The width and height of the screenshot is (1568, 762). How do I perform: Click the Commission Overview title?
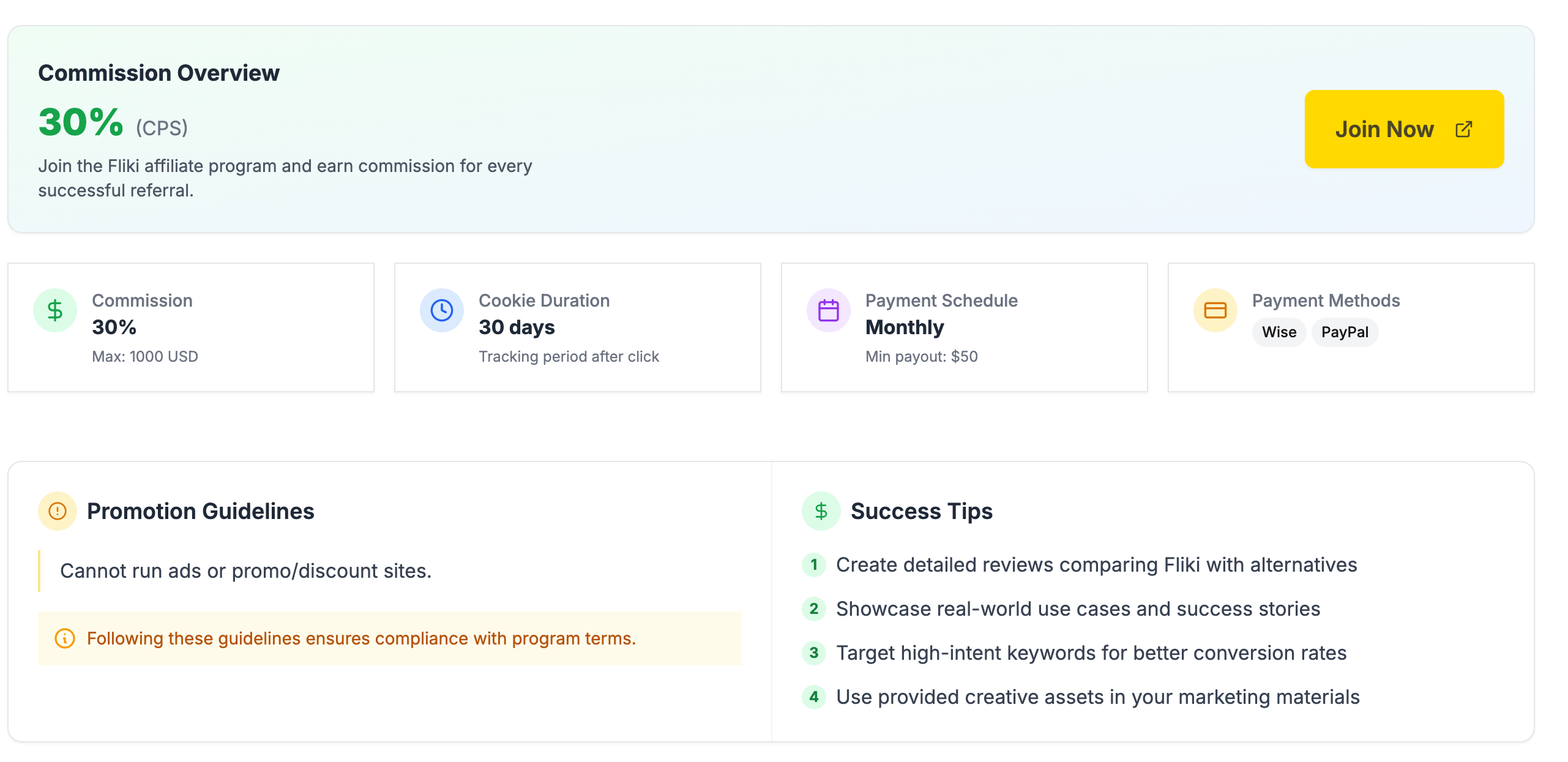(x=159, y=73)
